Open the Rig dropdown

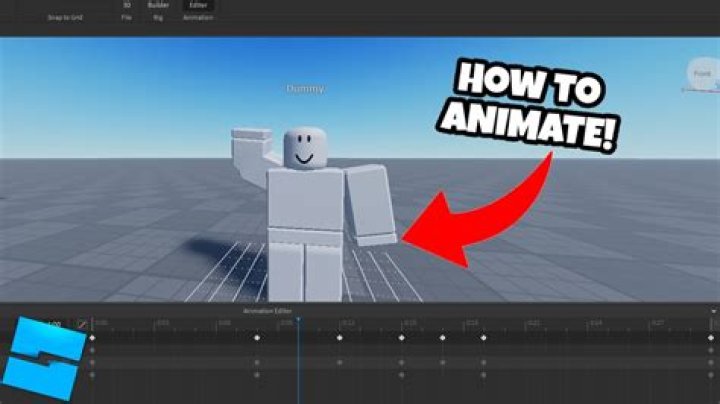coord(158,17)
